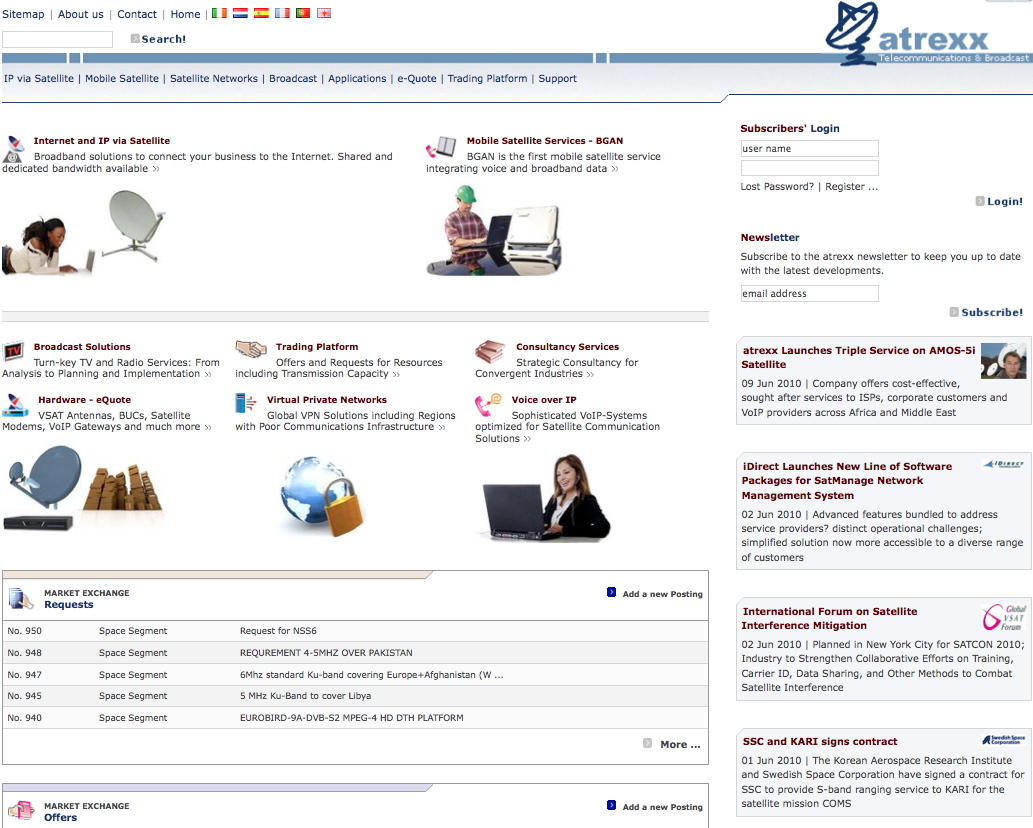This screenshot has height=828, width=1033.
Task: Open IP via Satellite menu item
Action: tap(39, 79)
